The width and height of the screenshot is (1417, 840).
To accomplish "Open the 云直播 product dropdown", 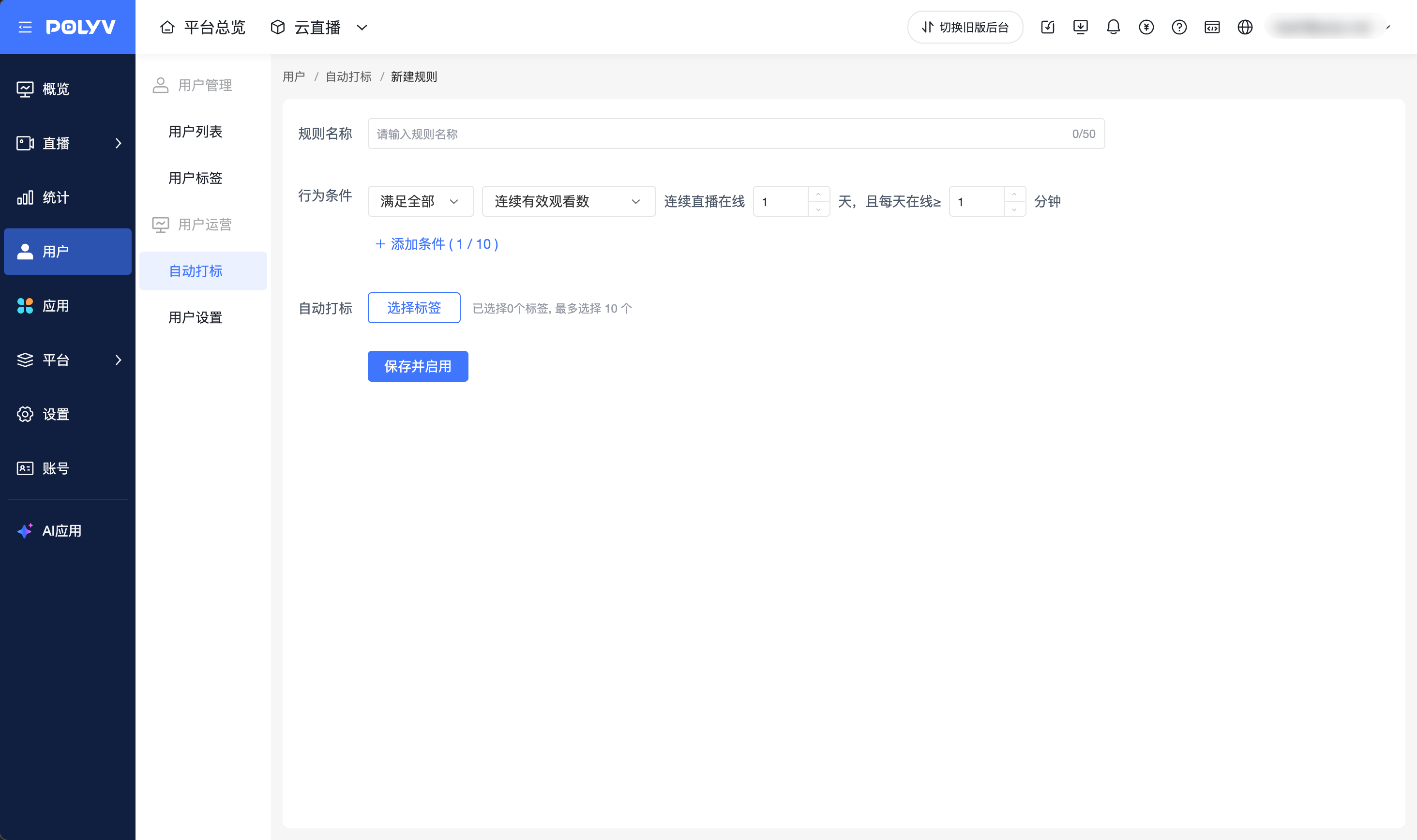I will tap(319, 27).
